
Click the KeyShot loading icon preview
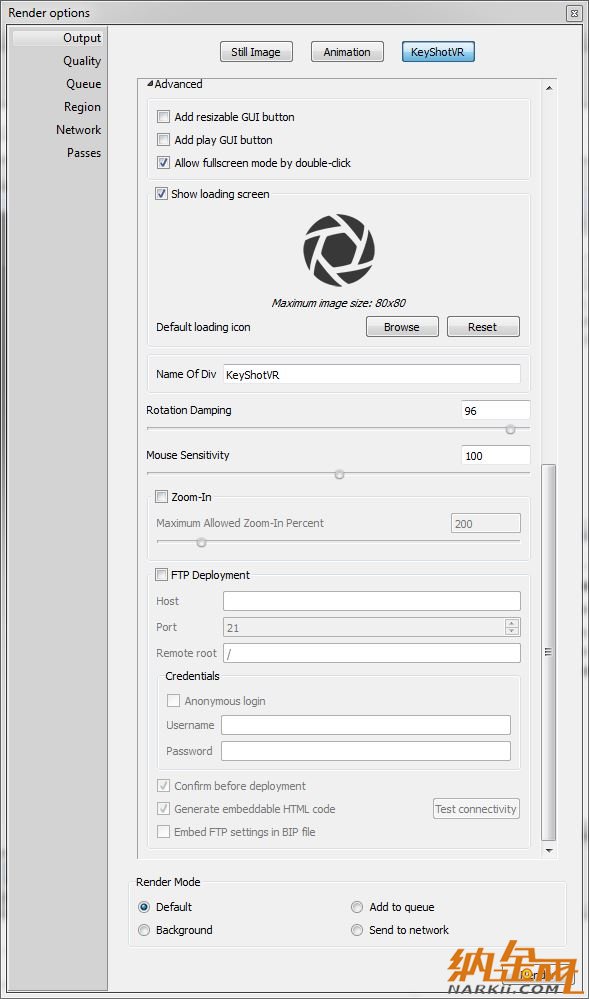click(338, 250)
